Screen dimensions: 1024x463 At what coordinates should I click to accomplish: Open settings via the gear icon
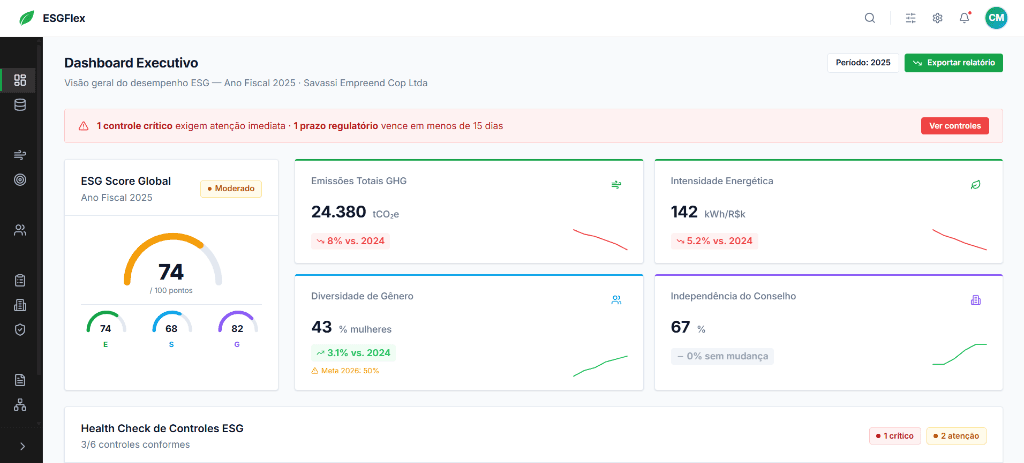(x=937, y=18)
